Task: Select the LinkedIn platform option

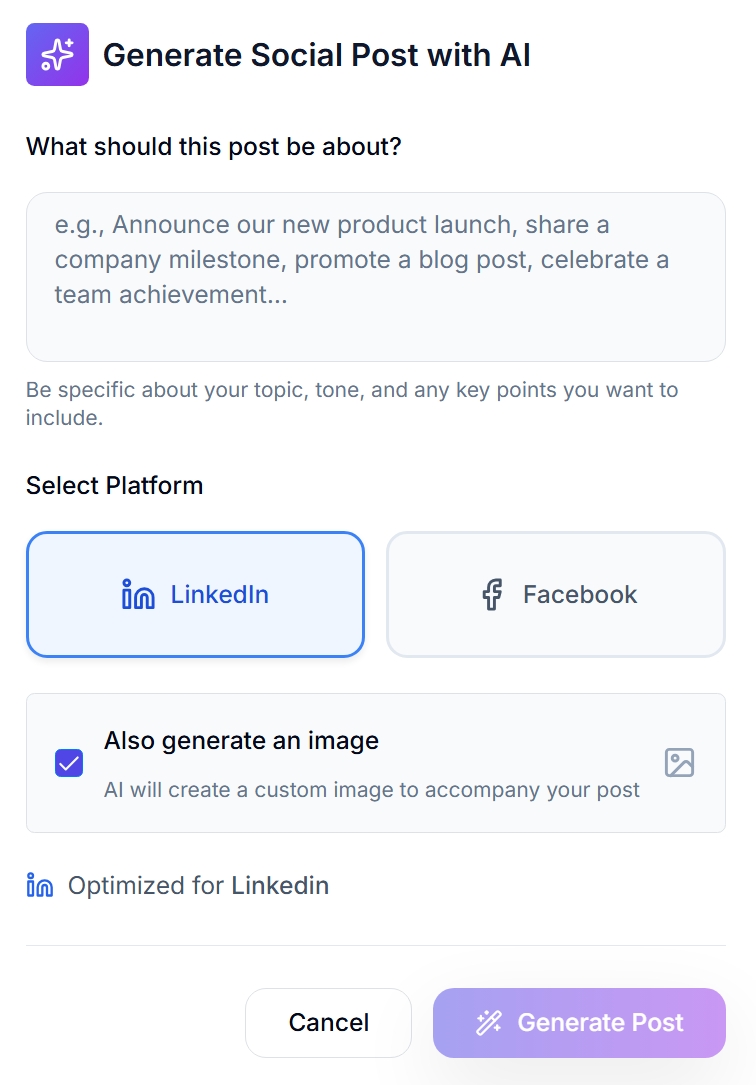Action: pos(195,595)
